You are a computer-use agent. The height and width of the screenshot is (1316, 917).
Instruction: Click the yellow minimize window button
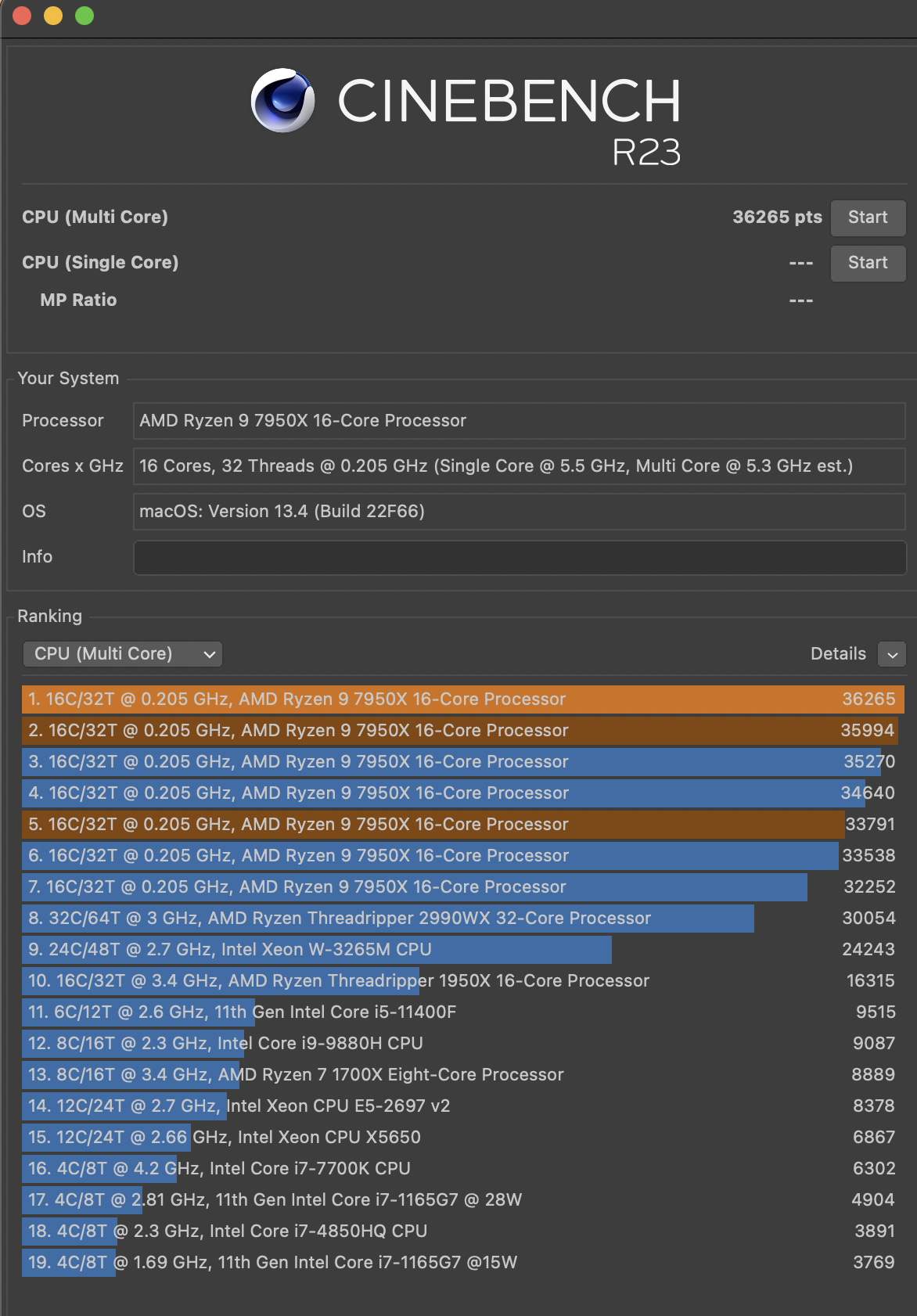click(x=53, y=16)
